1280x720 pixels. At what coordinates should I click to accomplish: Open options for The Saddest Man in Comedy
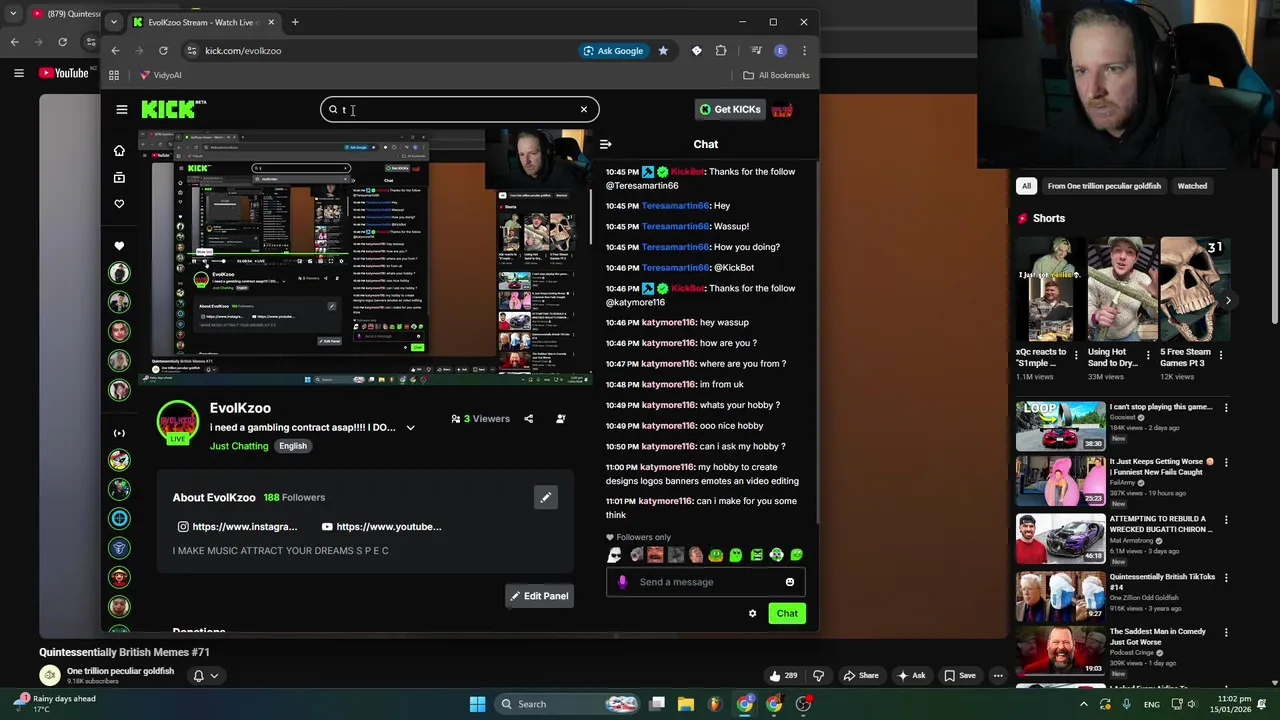1226,633
